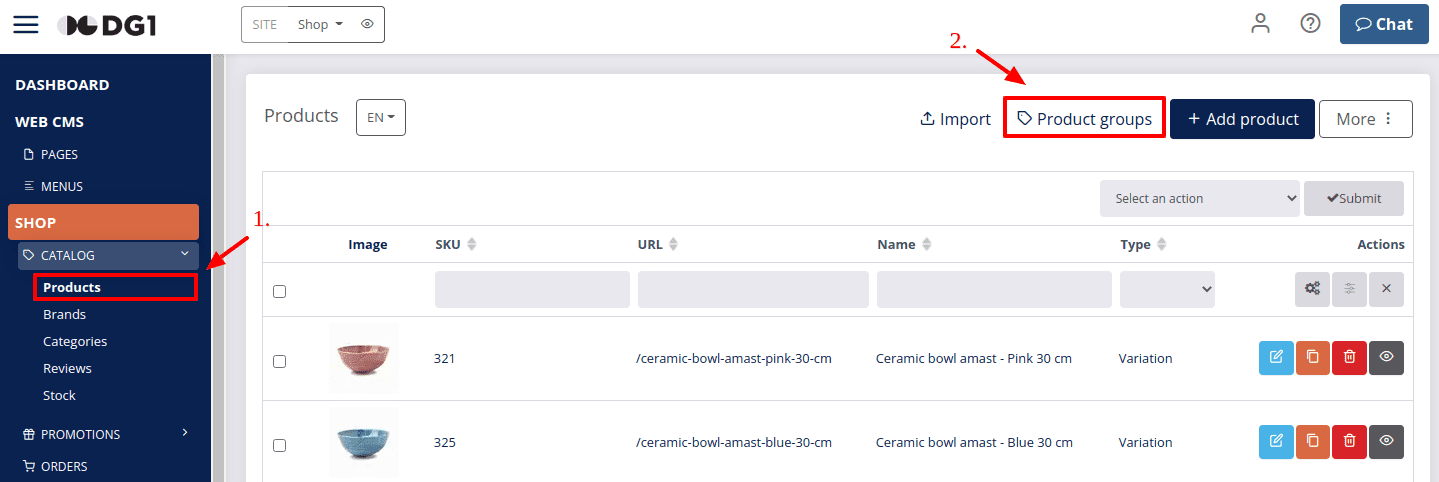Click the Add product button
Screen dimensions: 1439x482
pyautogui.click(x=1242, y=119)
